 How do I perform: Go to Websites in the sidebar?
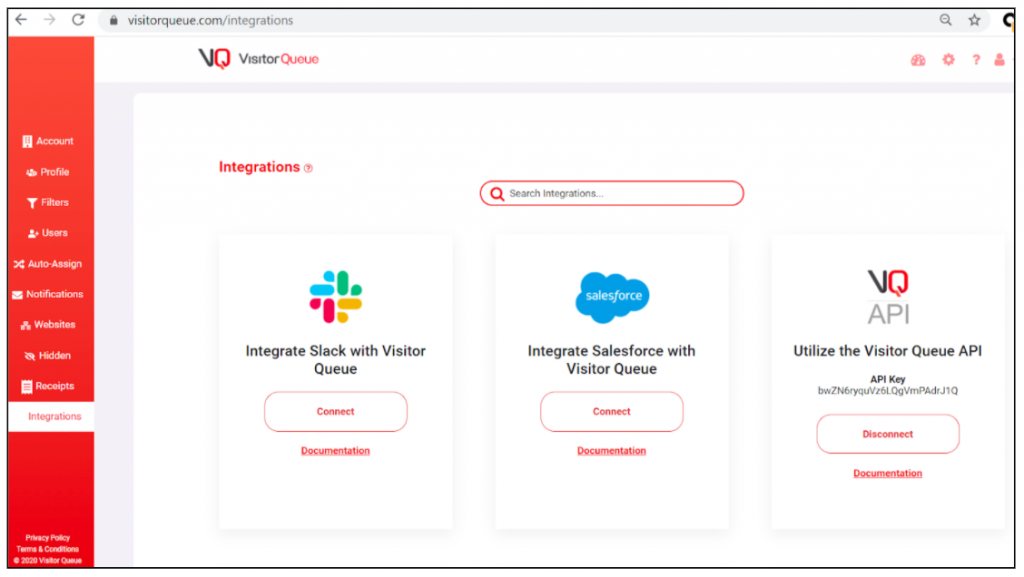pos(48,324)
